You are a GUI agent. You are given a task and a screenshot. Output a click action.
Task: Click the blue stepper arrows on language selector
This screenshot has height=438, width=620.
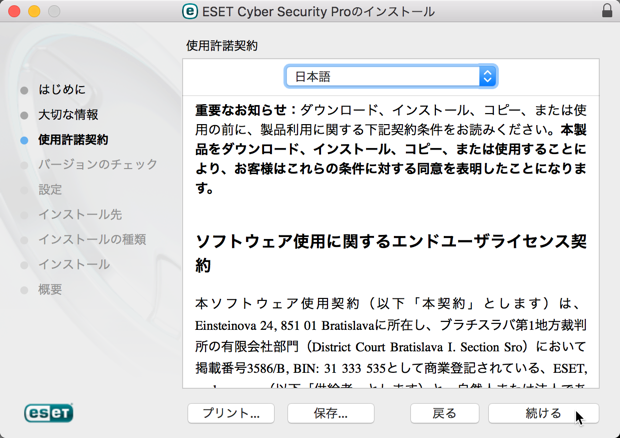(x=488, y=76)
